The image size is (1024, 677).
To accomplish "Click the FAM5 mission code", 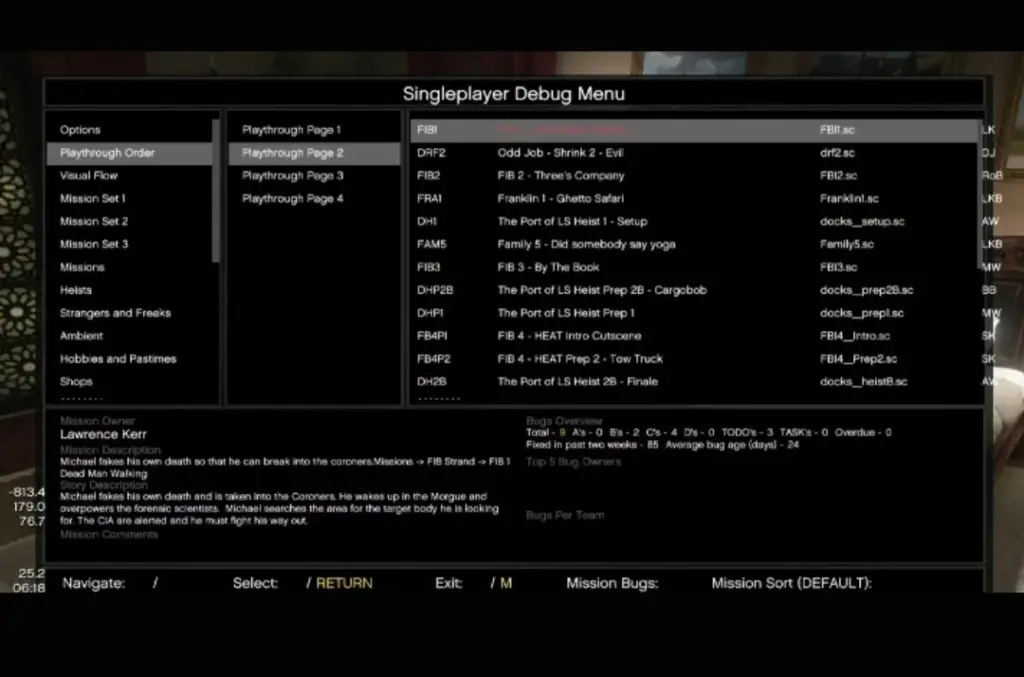I will (432, 244).
